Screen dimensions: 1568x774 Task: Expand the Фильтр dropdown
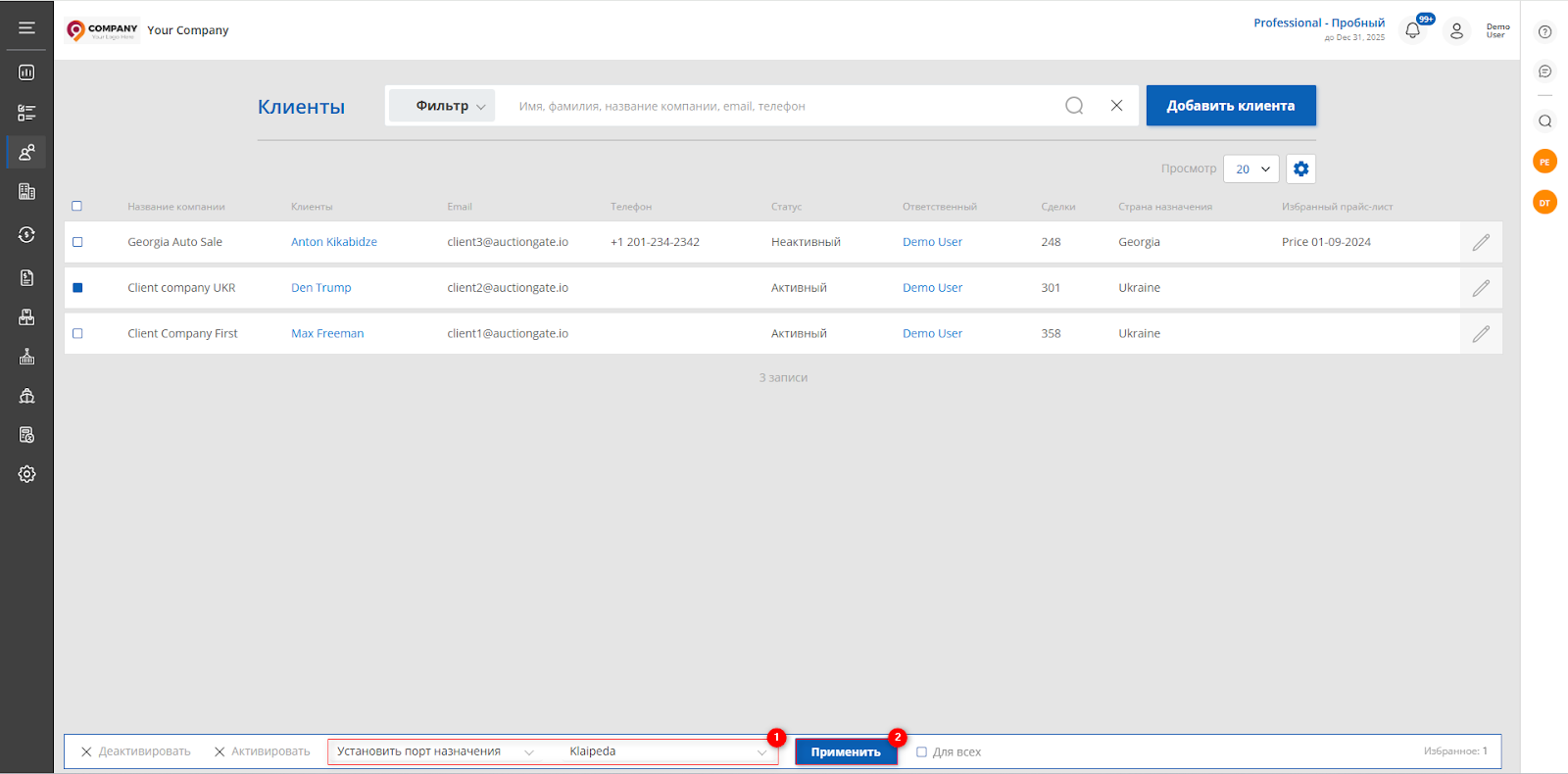point(442,106)
